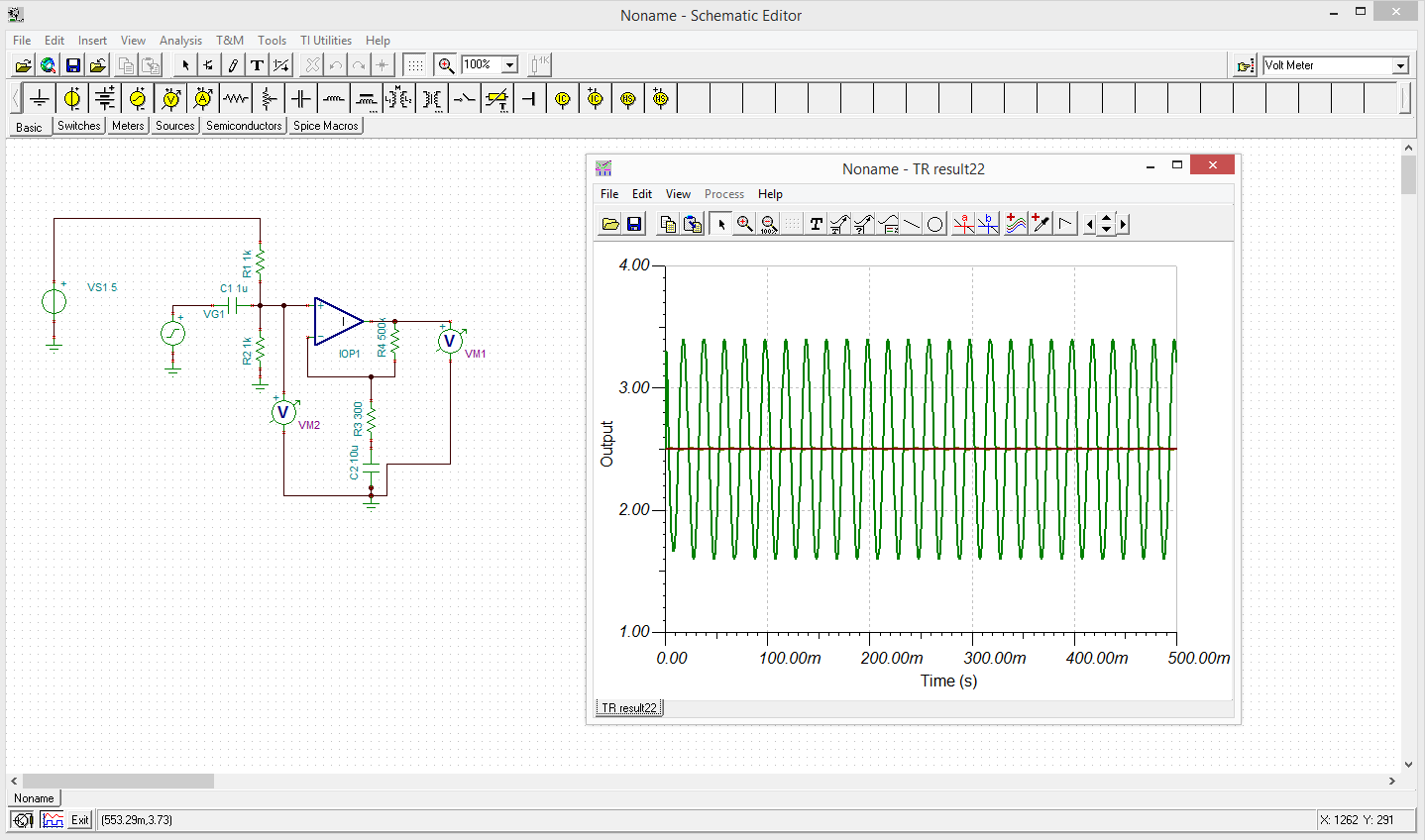Toggle the wire drawing pencil tool
This screenshot has width=1425, height=840.
(x=233, y=65)
